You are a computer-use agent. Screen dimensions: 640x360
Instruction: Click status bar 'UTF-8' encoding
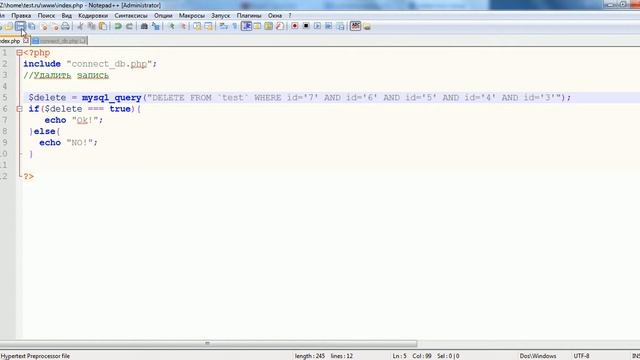pyautogui.click(x=581, y=356)
